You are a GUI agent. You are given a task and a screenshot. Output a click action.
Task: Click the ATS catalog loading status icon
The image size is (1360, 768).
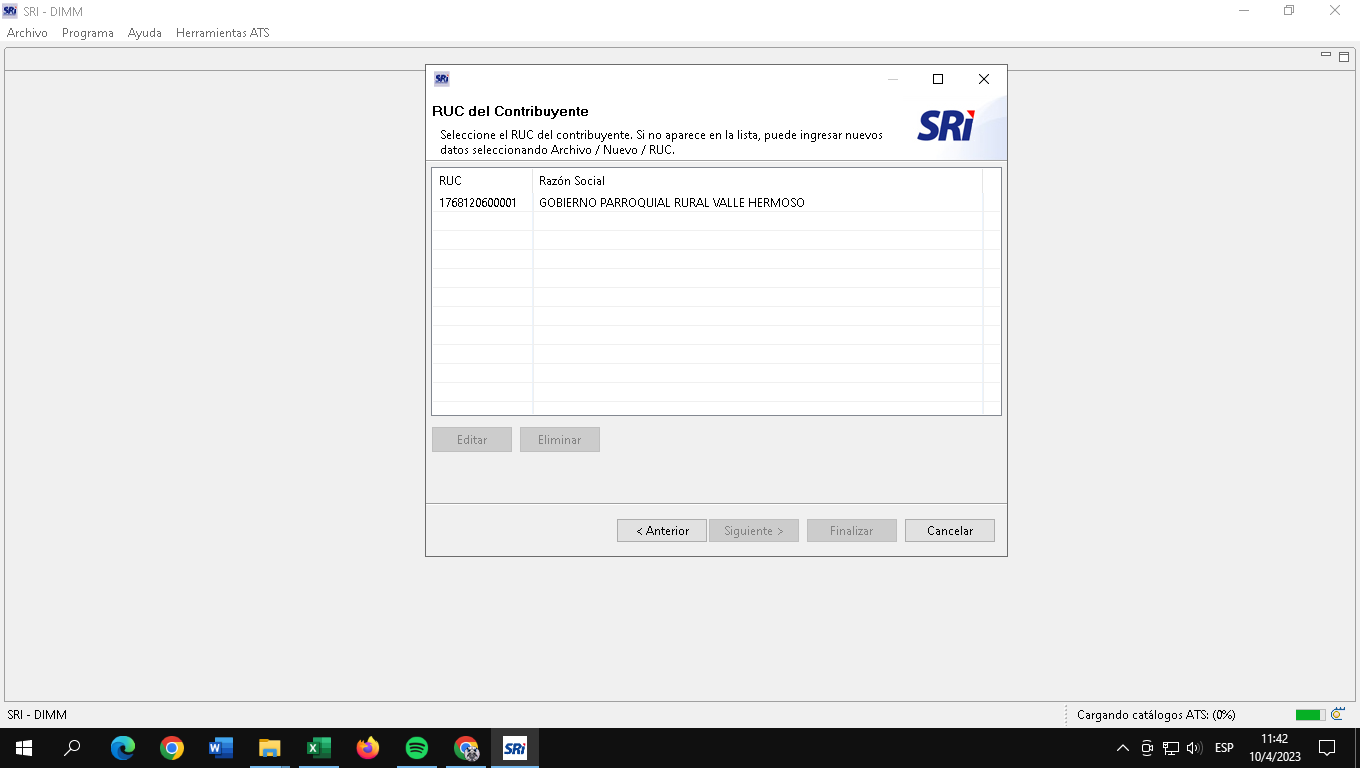pyautogui.click(x=1338, y=715)
